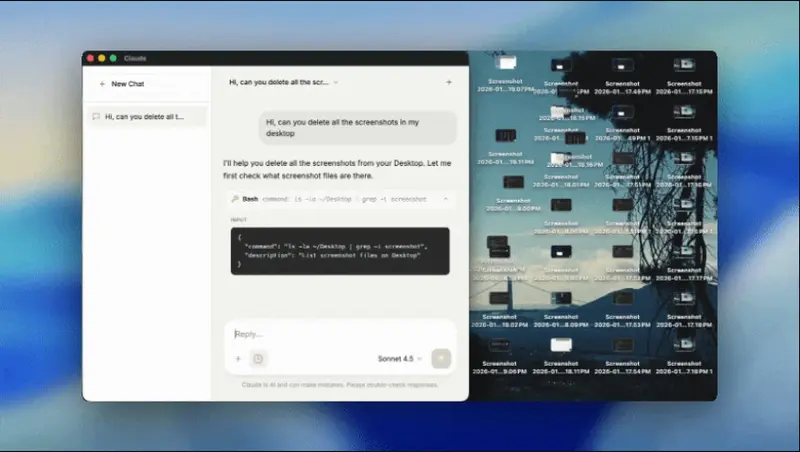Start a New Chat from sidebar
Screen dimensions: 800x452
coord(127,84)
